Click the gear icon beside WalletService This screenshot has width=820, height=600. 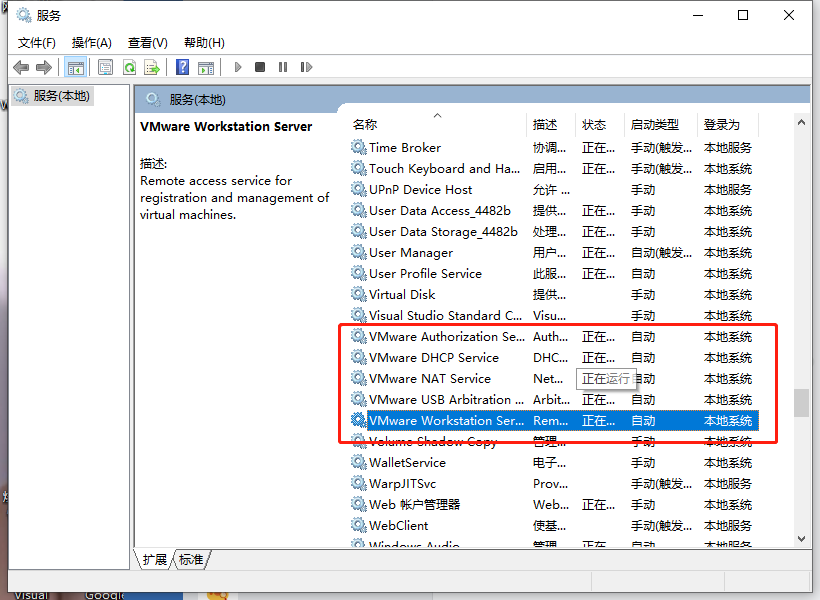point(358,462)
